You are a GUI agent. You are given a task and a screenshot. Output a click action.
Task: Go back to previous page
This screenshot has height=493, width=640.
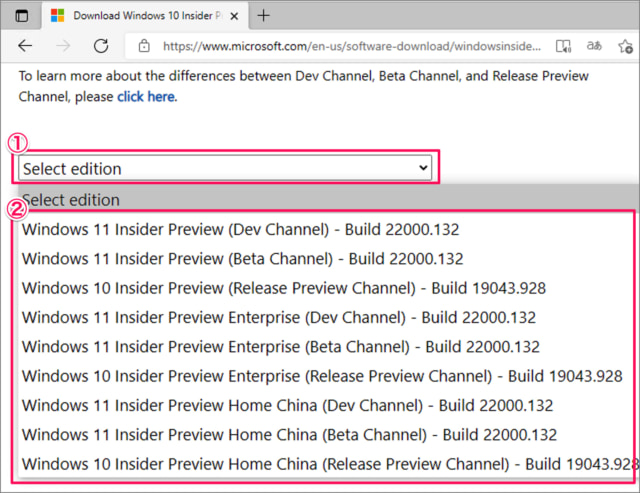click(25, 46)
